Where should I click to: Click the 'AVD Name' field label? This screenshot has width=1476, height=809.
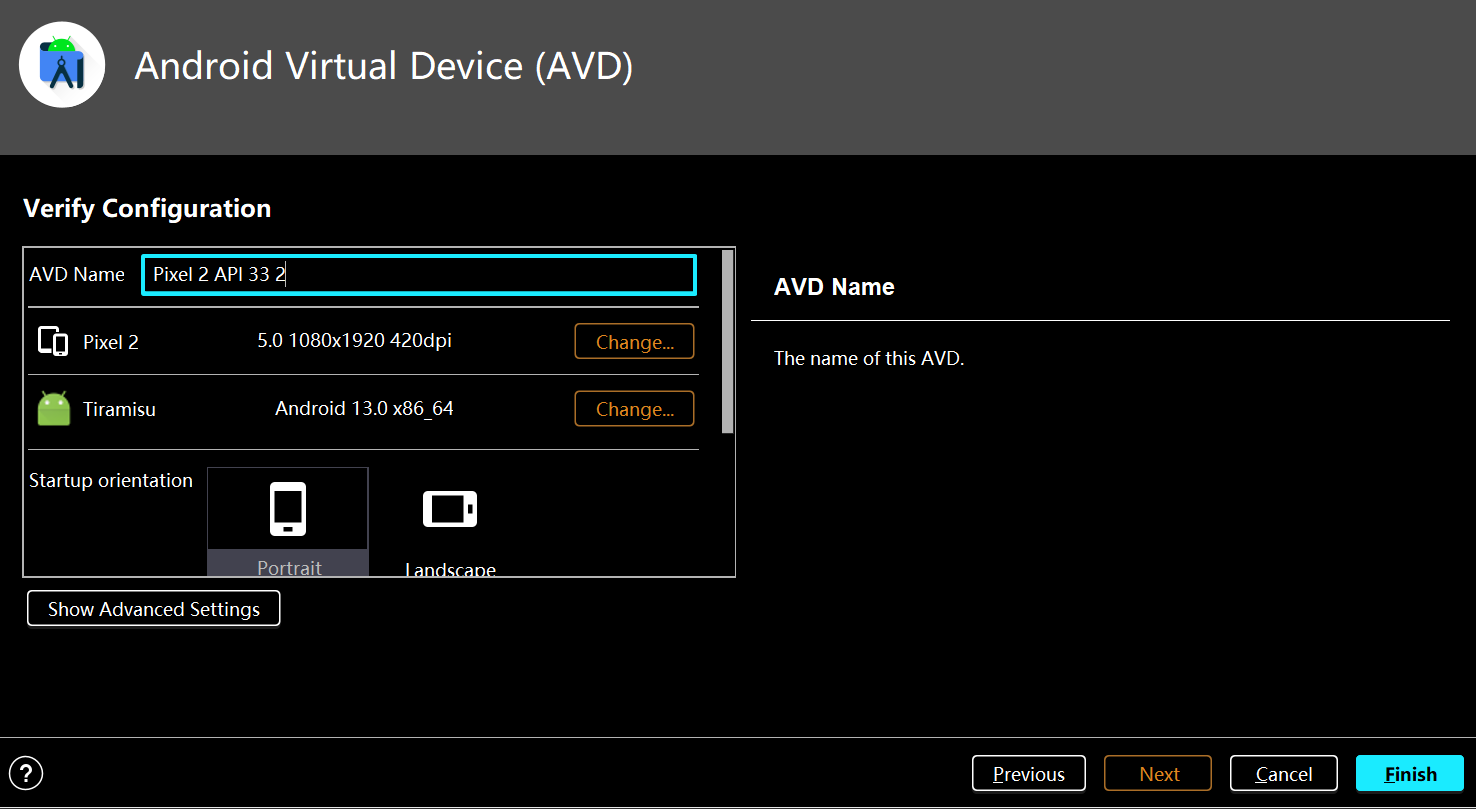pos(77,274)
